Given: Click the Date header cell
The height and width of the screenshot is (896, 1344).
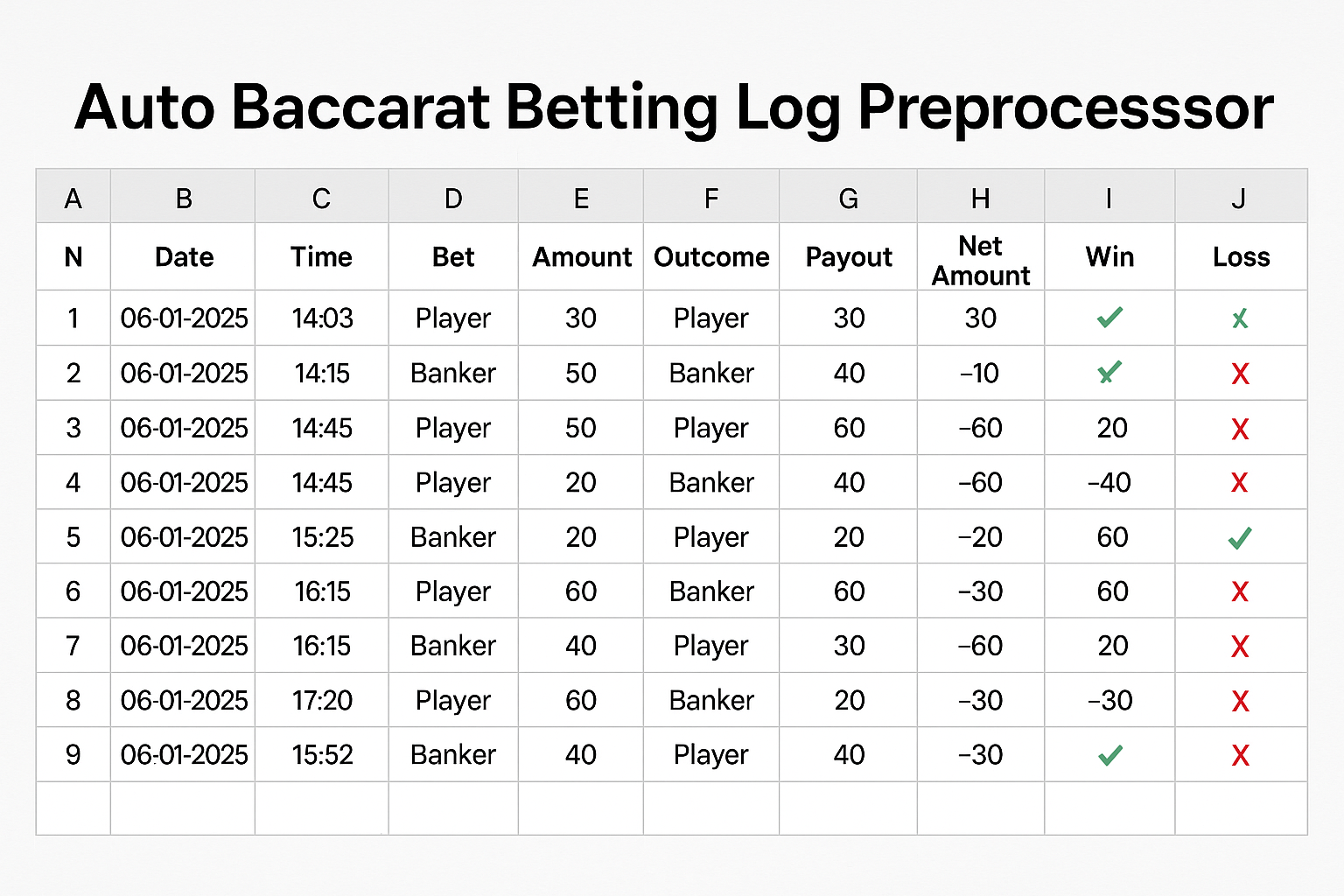Looking at the screenshot, I should pyautogui.click(x=183, y=257).
